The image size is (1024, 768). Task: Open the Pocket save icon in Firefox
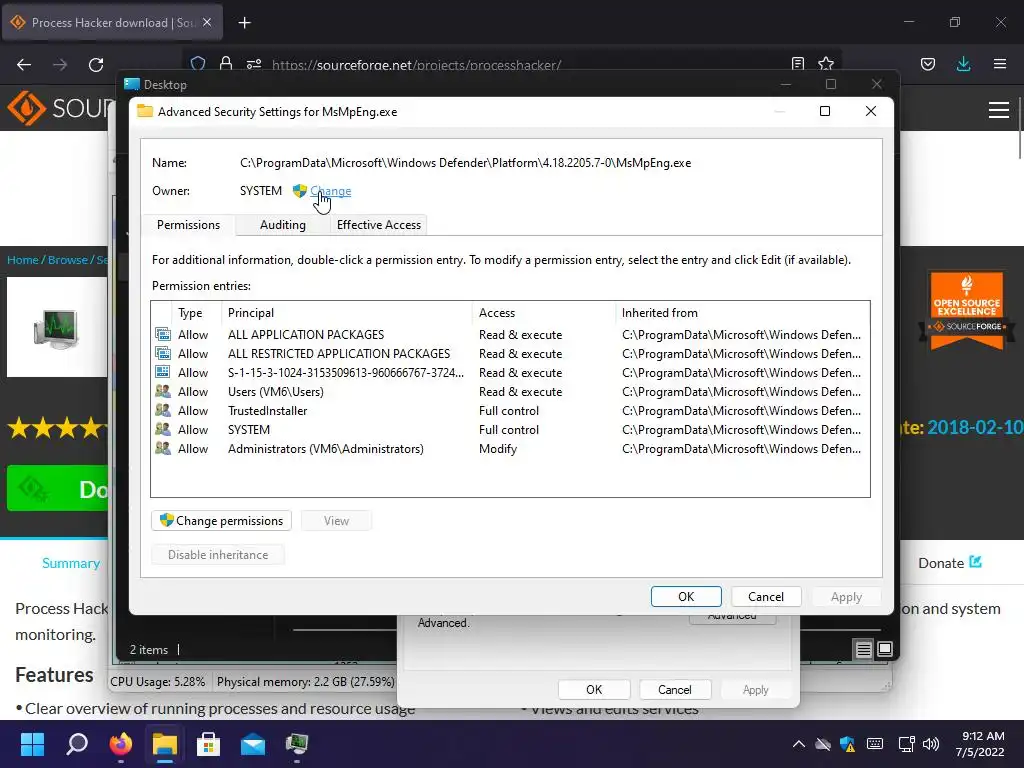[927, 64]
